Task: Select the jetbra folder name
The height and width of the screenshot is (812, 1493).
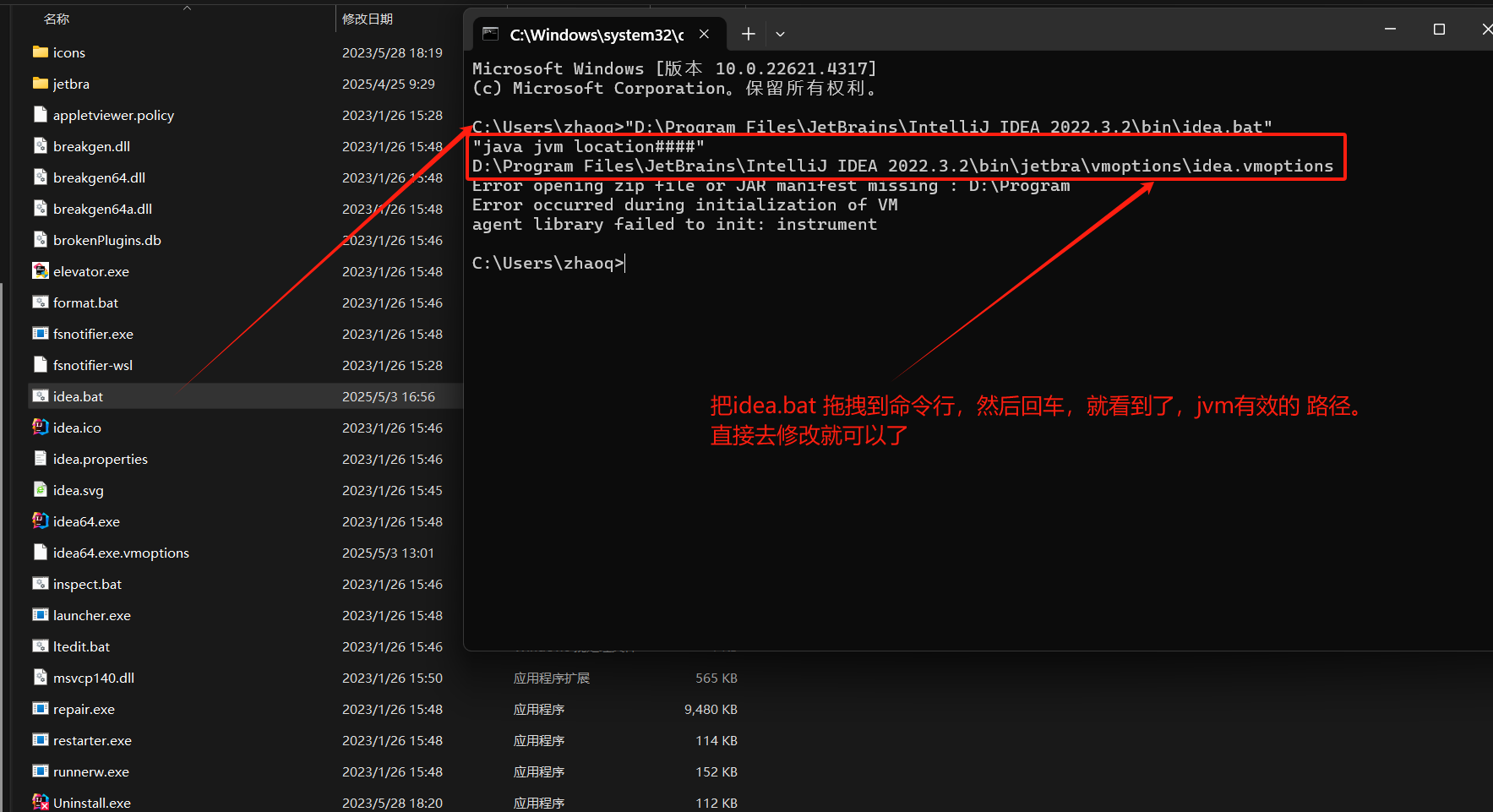Action: tap(71, 84)
